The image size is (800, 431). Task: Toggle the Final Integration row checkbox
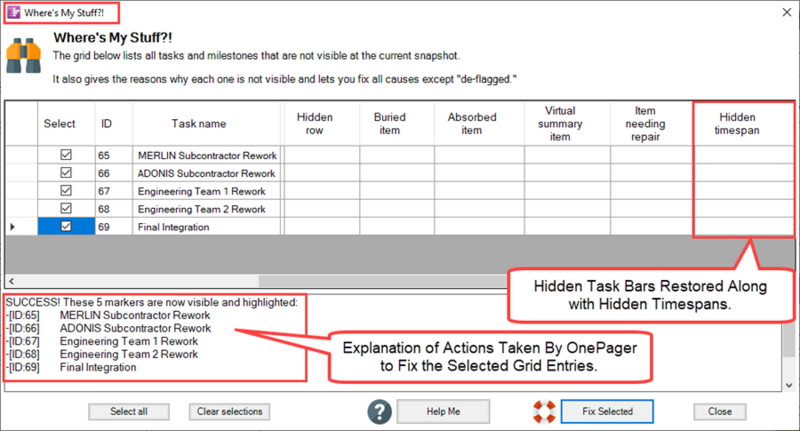66,226
